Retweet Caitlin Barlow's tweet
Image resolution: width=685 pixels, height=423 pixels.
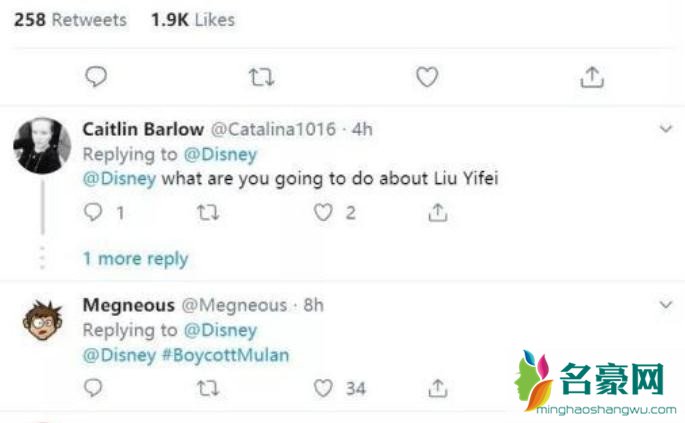[x=207, y=212]
